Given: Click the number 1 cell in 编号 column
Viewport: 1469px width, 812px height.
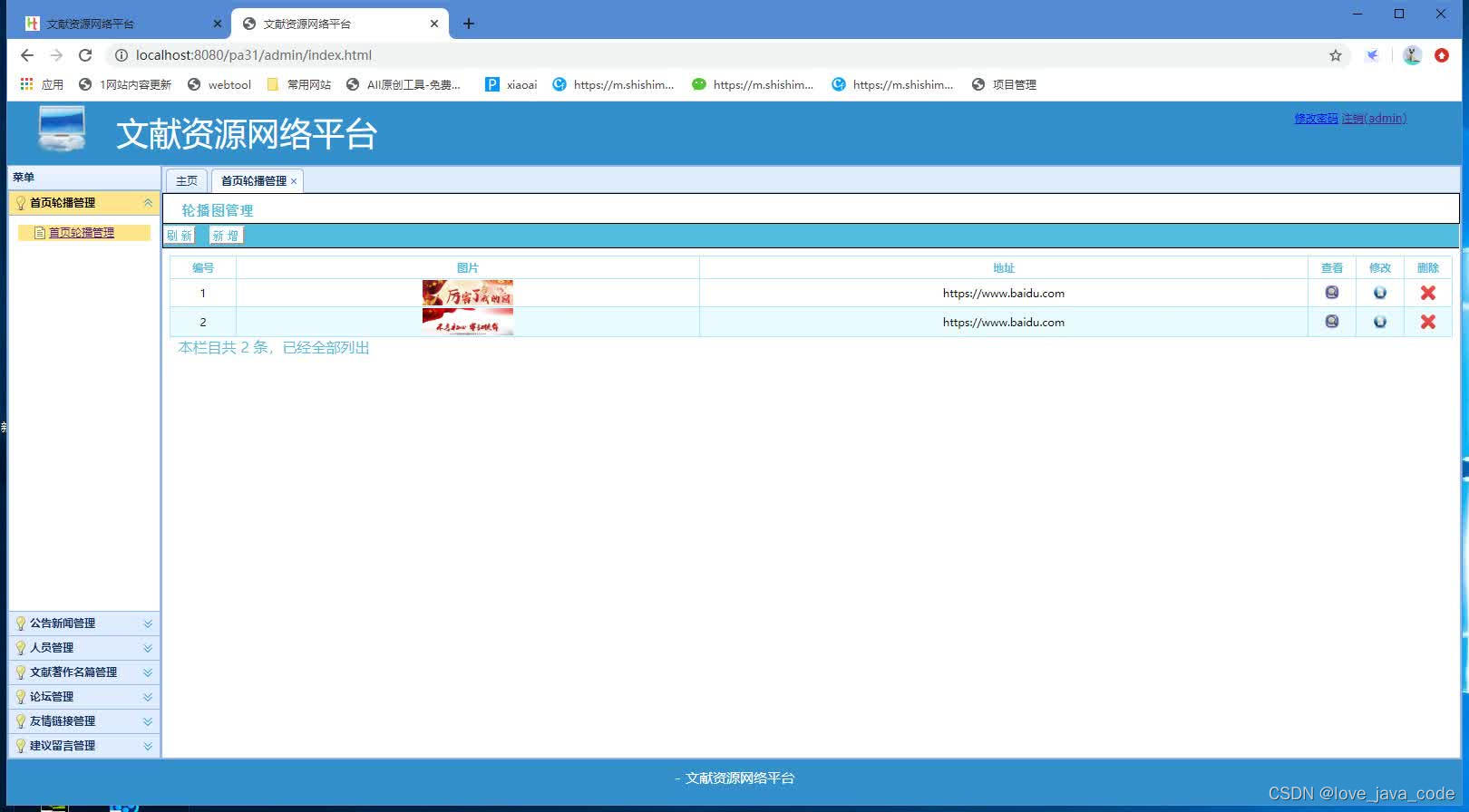Looking at the screenshot, I should tap(203, 294).
